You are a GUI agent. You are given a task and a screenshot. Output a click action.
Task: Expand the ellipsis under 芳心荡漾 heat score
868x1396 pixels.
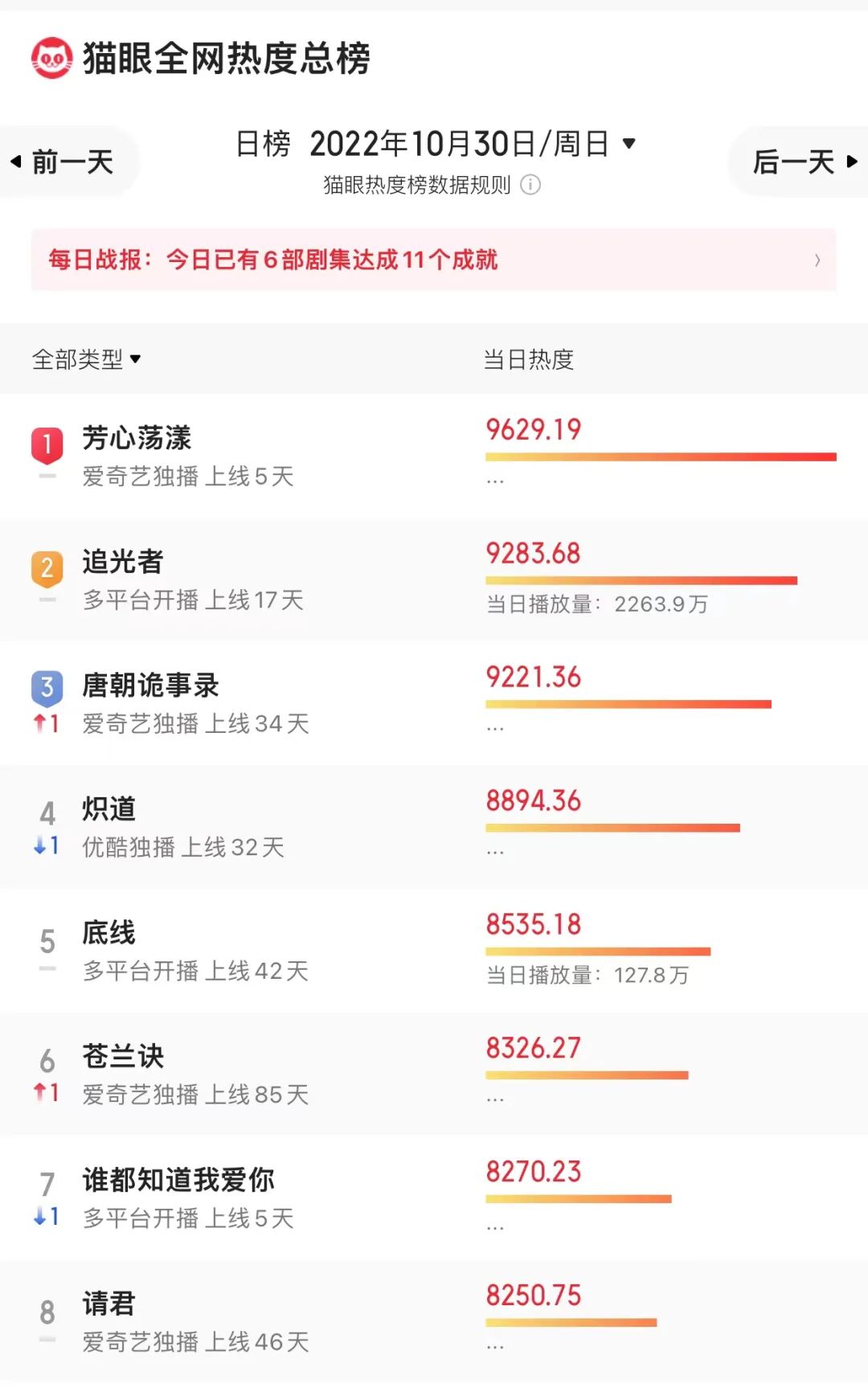(x=495, y=481)
